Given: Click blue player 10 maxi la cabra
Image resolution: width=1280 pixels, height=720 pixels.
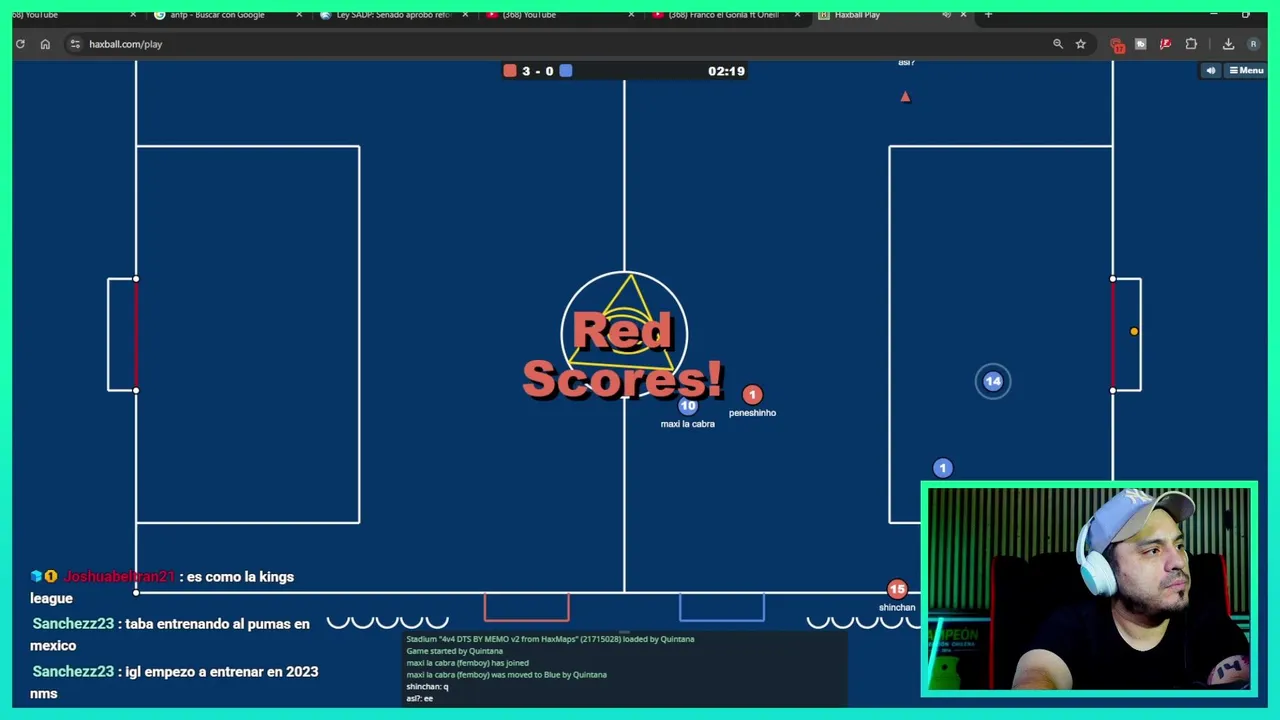Looking at the screenshot, I should click(x=688, y=406).
